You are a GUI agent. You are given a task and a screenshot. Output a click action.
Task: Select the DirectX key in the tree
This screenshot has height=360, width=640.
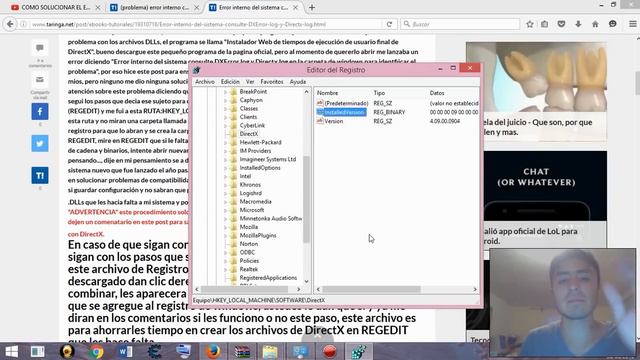(x=249, y=134)
